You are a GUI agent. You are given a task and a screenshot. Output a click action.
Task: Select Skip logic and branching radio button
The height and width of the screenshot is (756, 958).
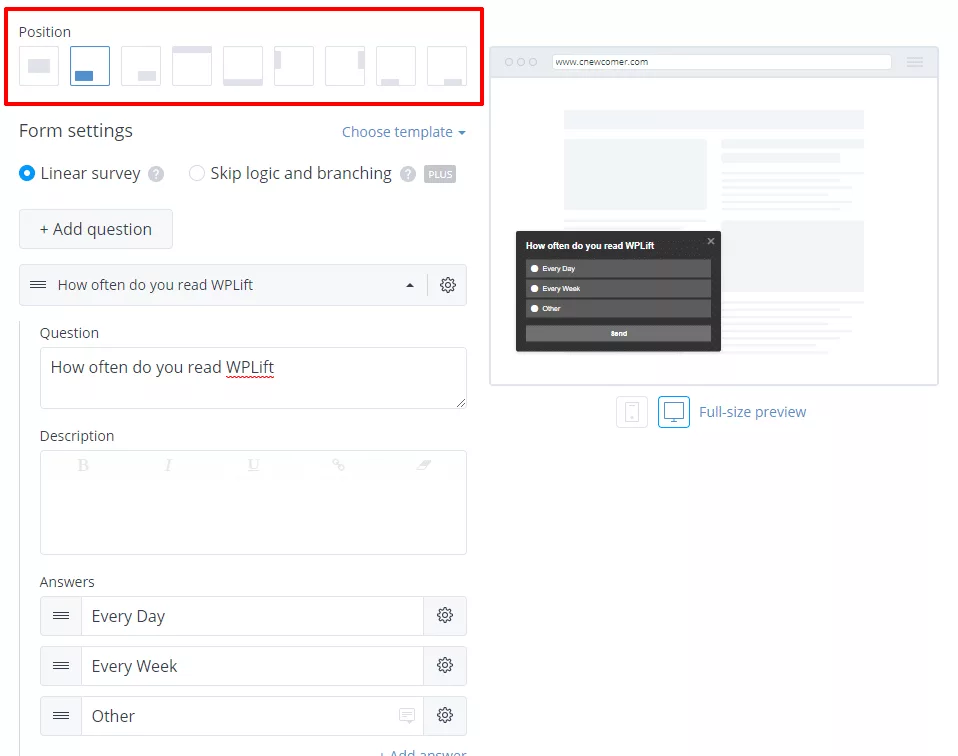pyautogui.click(x=197, y=174)
